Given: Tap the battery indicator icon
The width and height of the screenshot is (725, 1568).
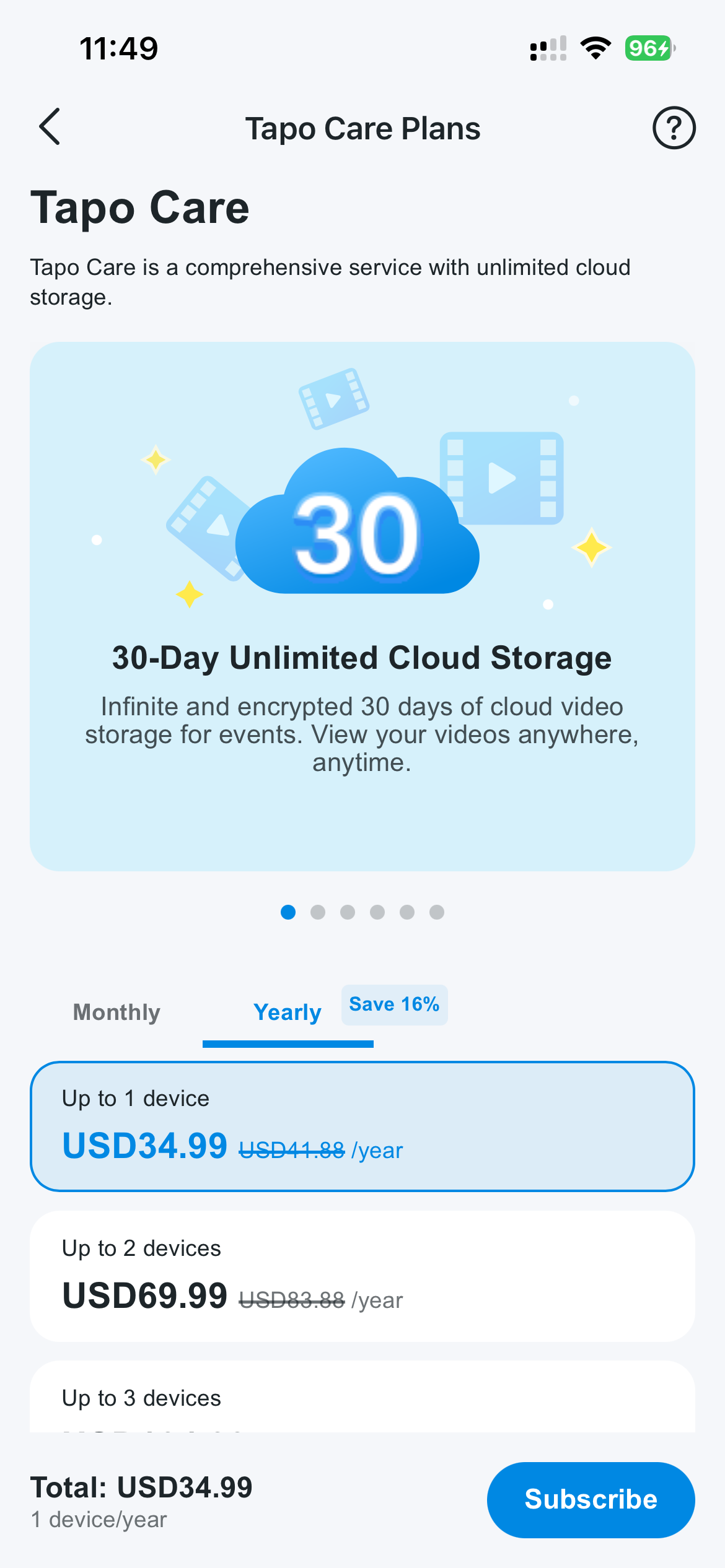Looking at the screenshot, I should pyautogui.click(x=649, y=48).
